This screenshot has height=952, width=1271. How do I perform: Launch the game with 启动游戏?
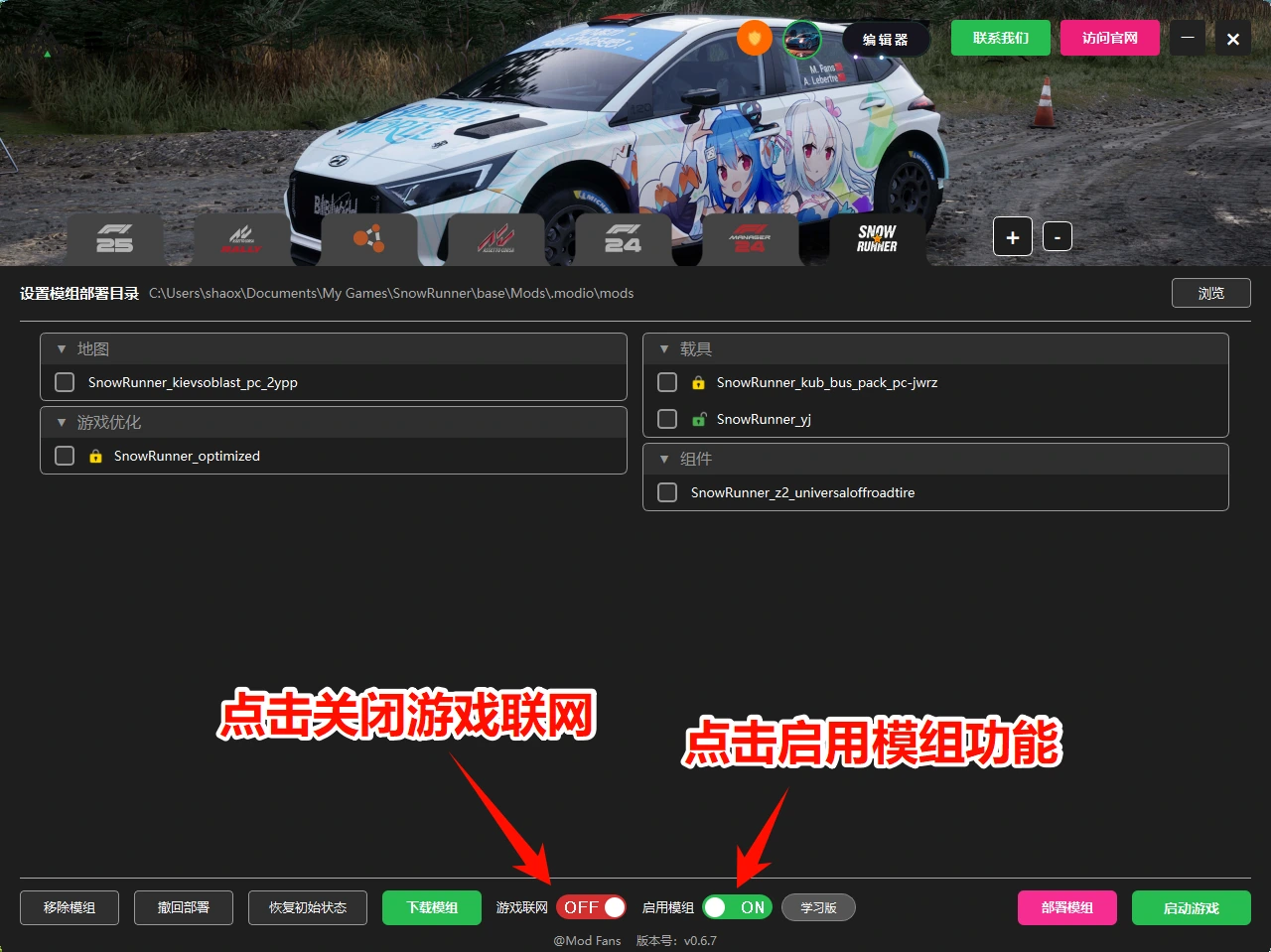(1192, 907)
